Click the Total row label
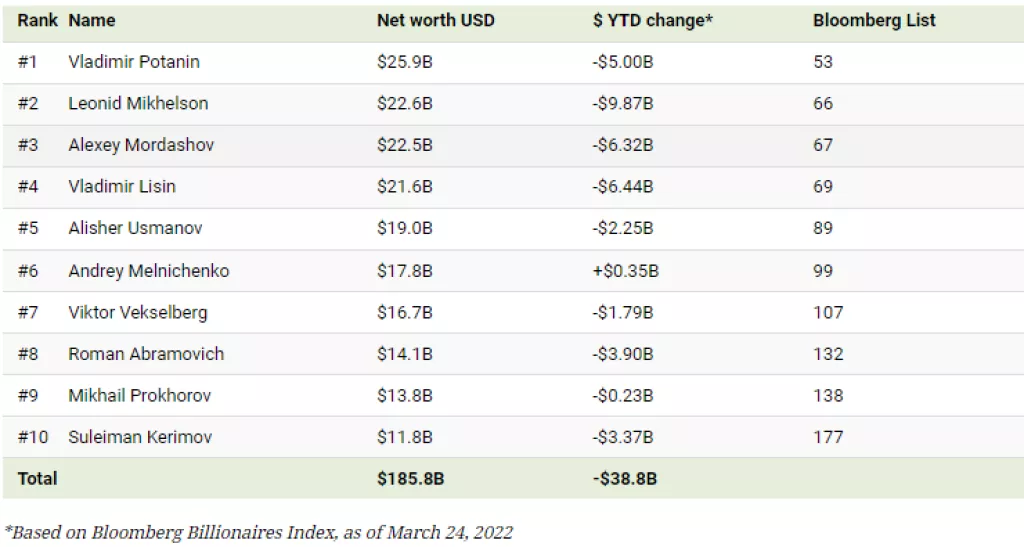This screenshot has width=1024, height=547. [x=37, y=478]
